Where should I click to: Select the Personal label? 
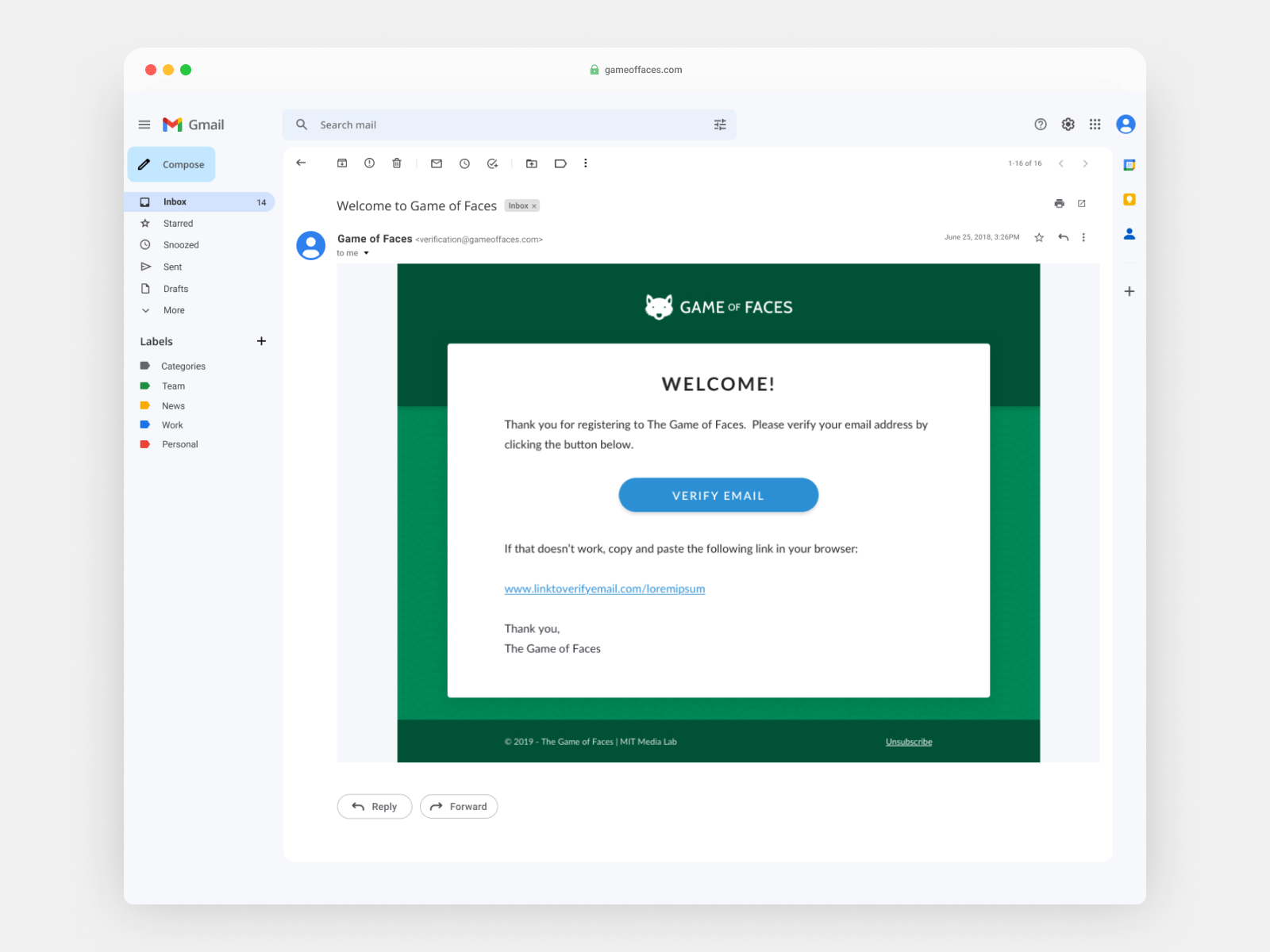pos(179,444)
